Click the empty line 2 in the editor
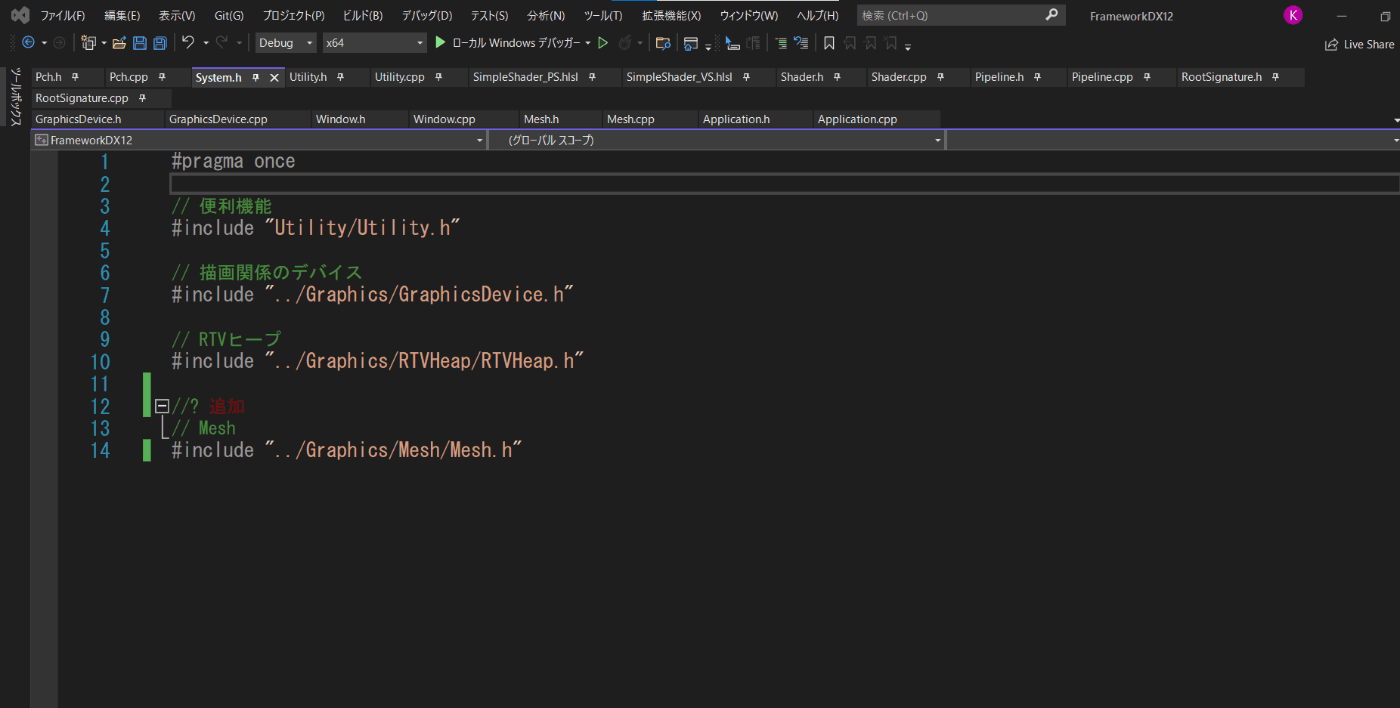The image size is (1400, 708). (x=784, y=184)
